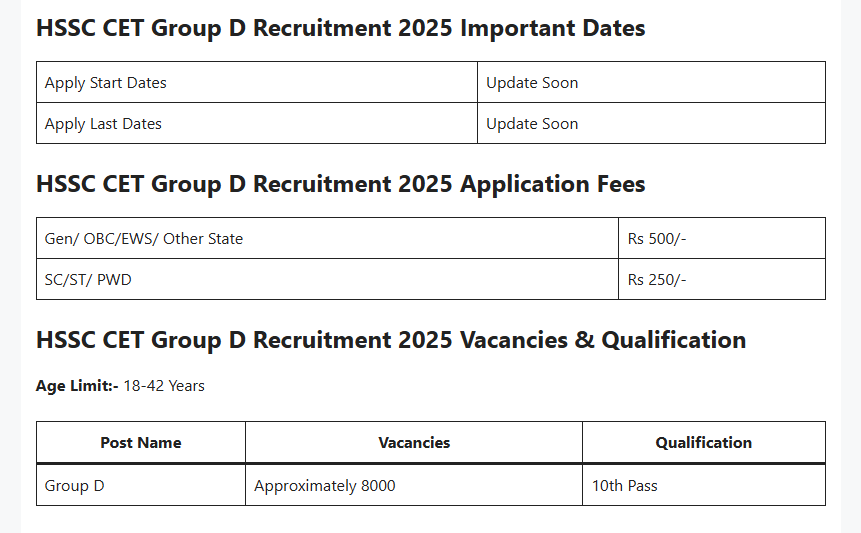Click Update Soon beside Apply Start Dates
Screen dimensions: 861x533
tap(532, 83)
